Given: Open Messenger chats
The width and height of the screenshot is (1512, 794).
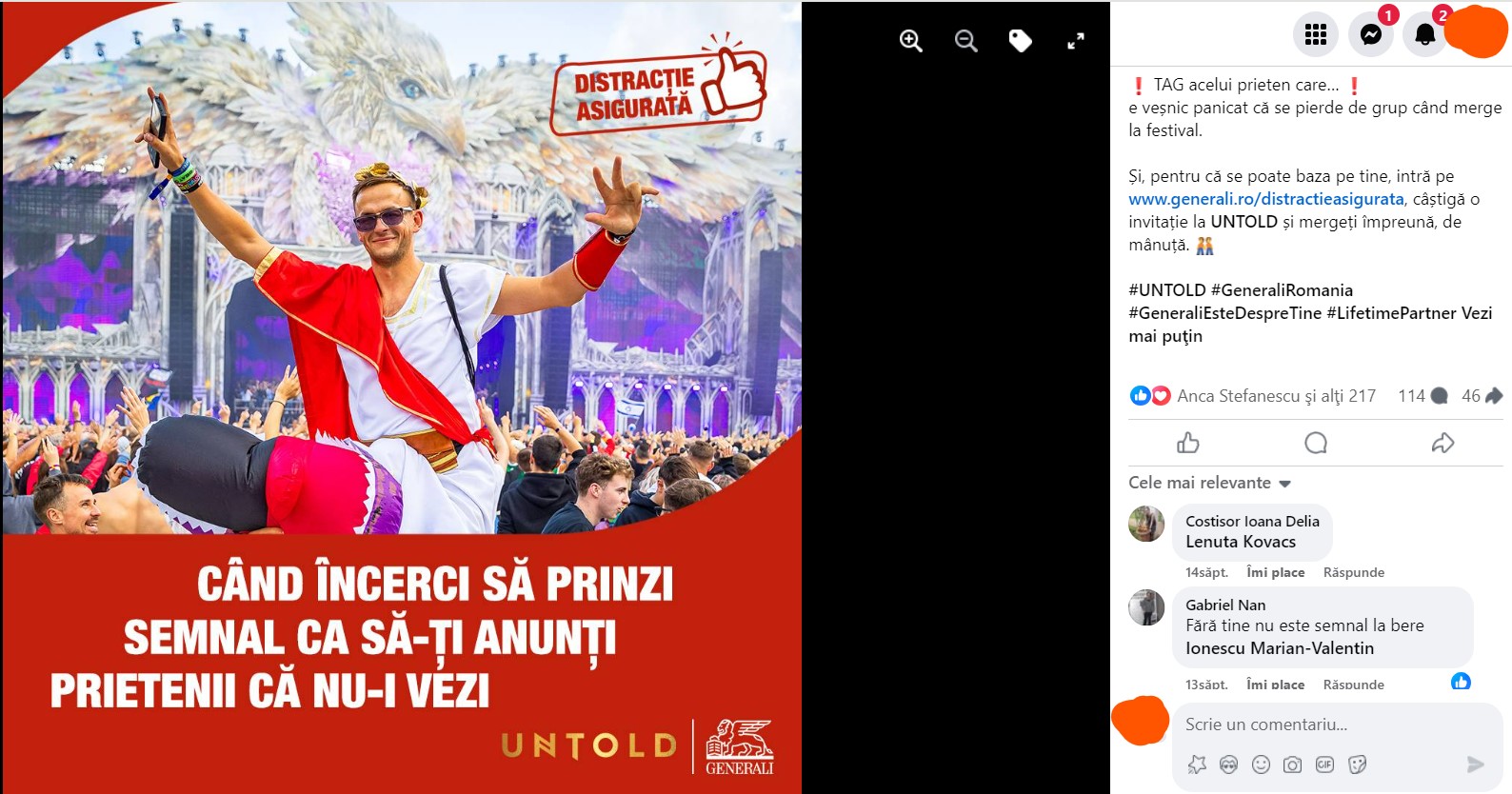Looking at the screenshot, I should [x=1371, y=35].
